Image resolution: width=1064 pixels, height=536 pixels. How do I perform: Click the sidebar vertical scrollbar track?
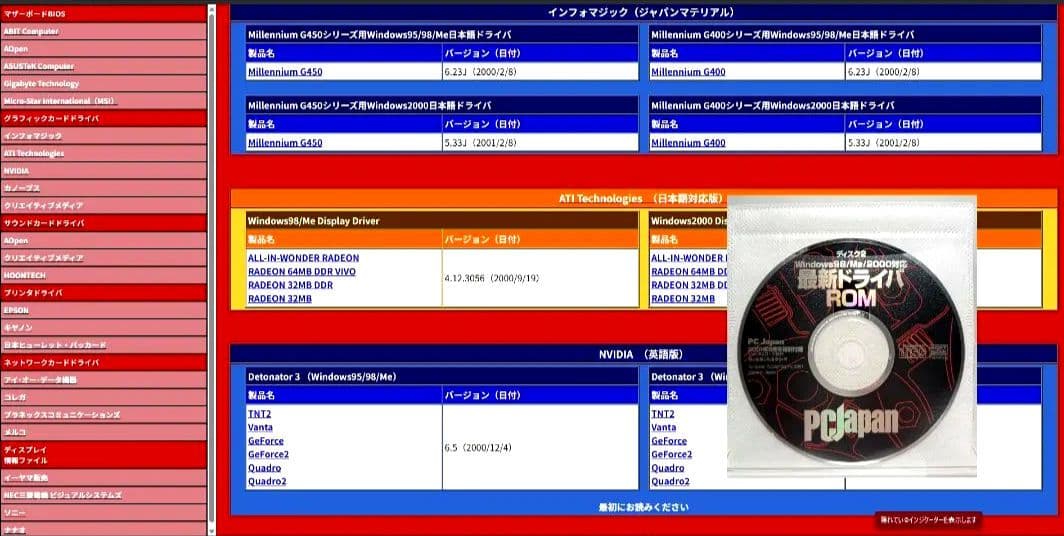(212, 271)
